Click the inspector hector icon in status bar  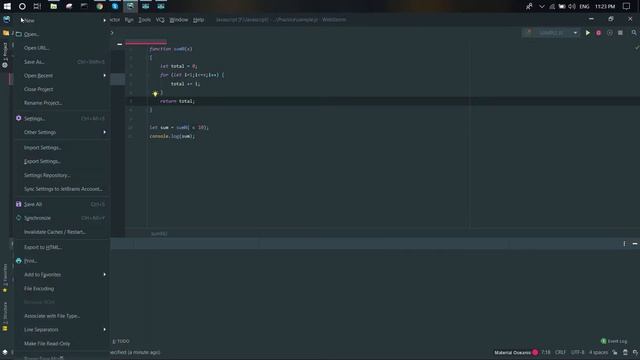625,352
